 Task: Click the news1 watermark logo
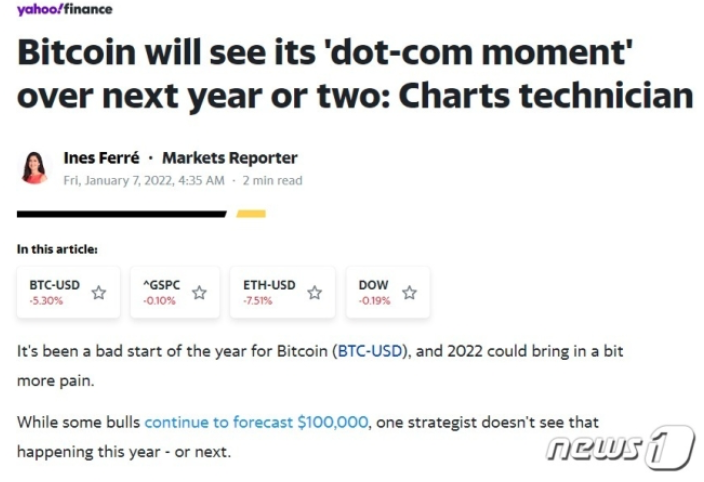tap(619, 447)
